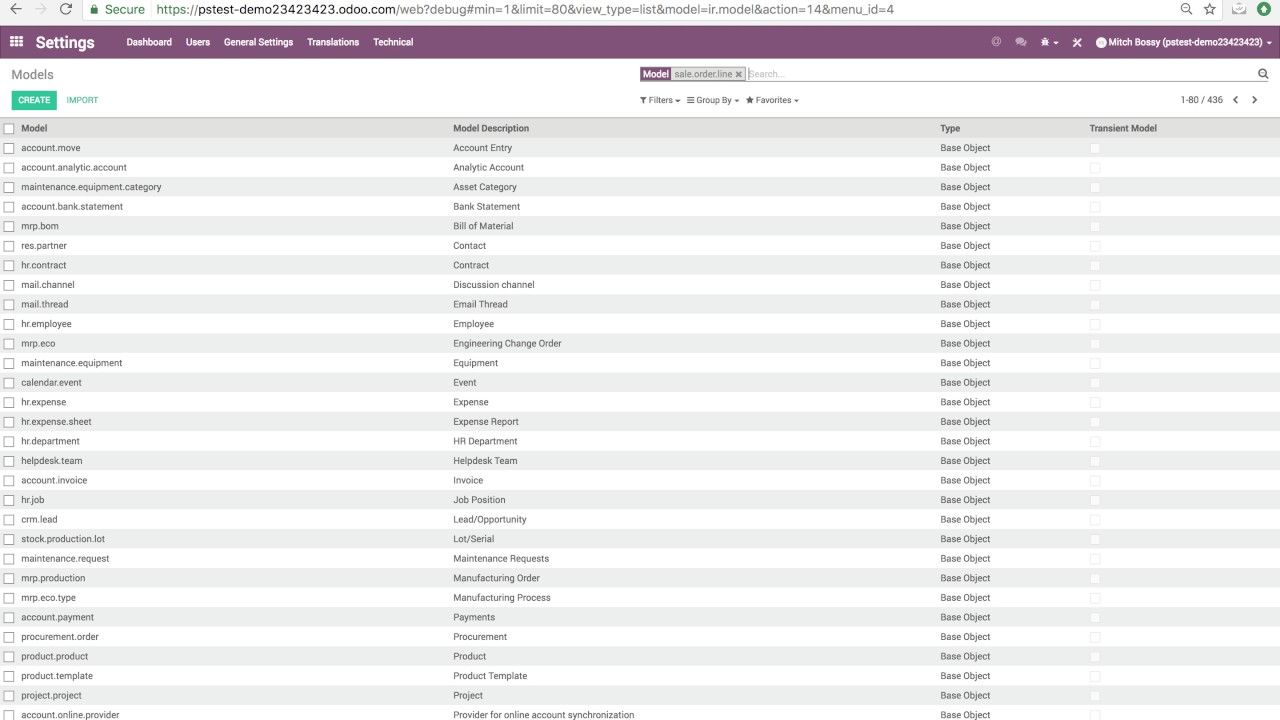This screenshot has width=1280, height=720.
Task: Click the Expense Report description cell
Action: (x=486, y=422)
